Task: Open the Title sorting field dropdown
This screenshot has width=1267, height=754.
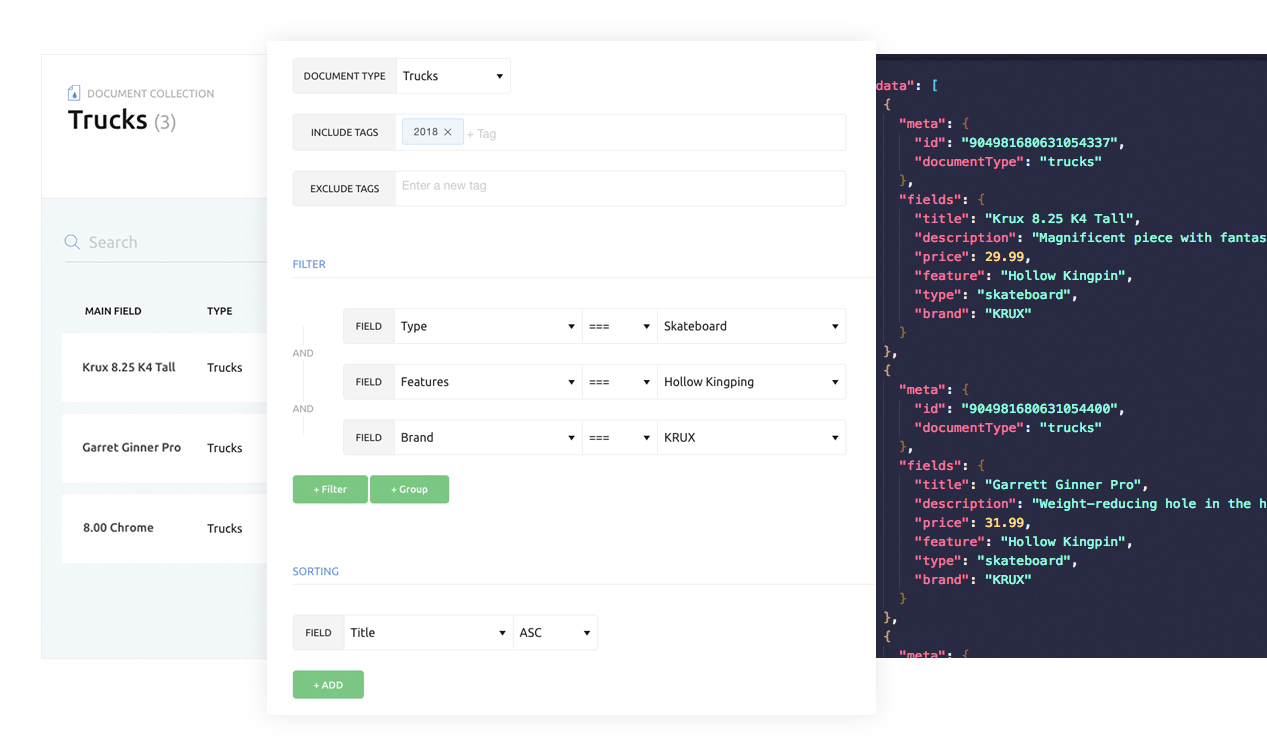Action: click(x=428, y=633)
